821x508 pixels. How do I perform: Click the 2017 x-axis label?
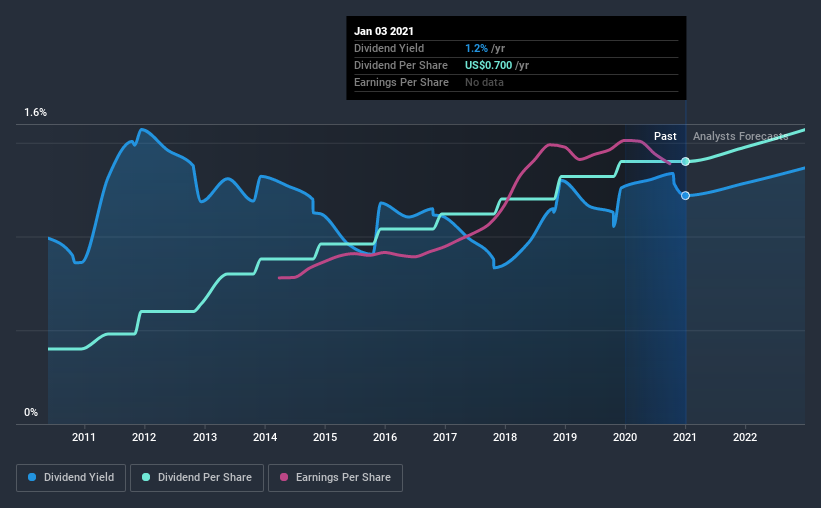[x=445, y=437]
